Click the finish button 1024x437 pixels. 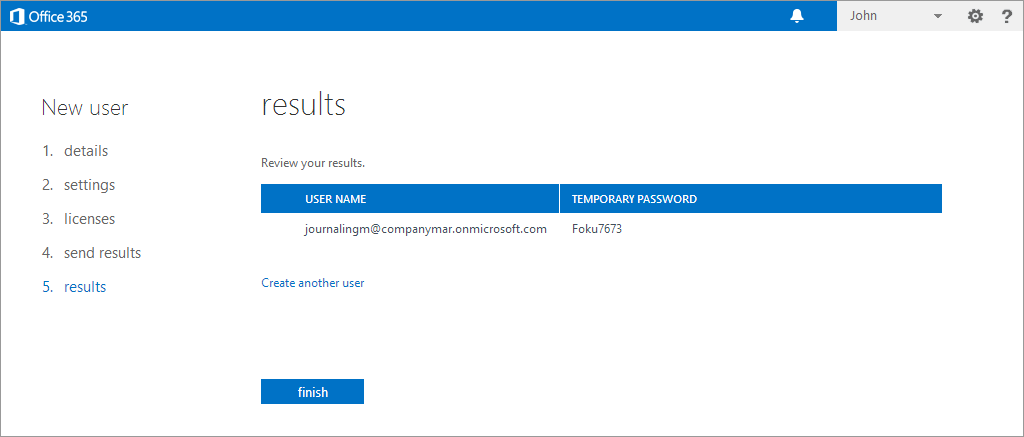(x=312, y=392)
